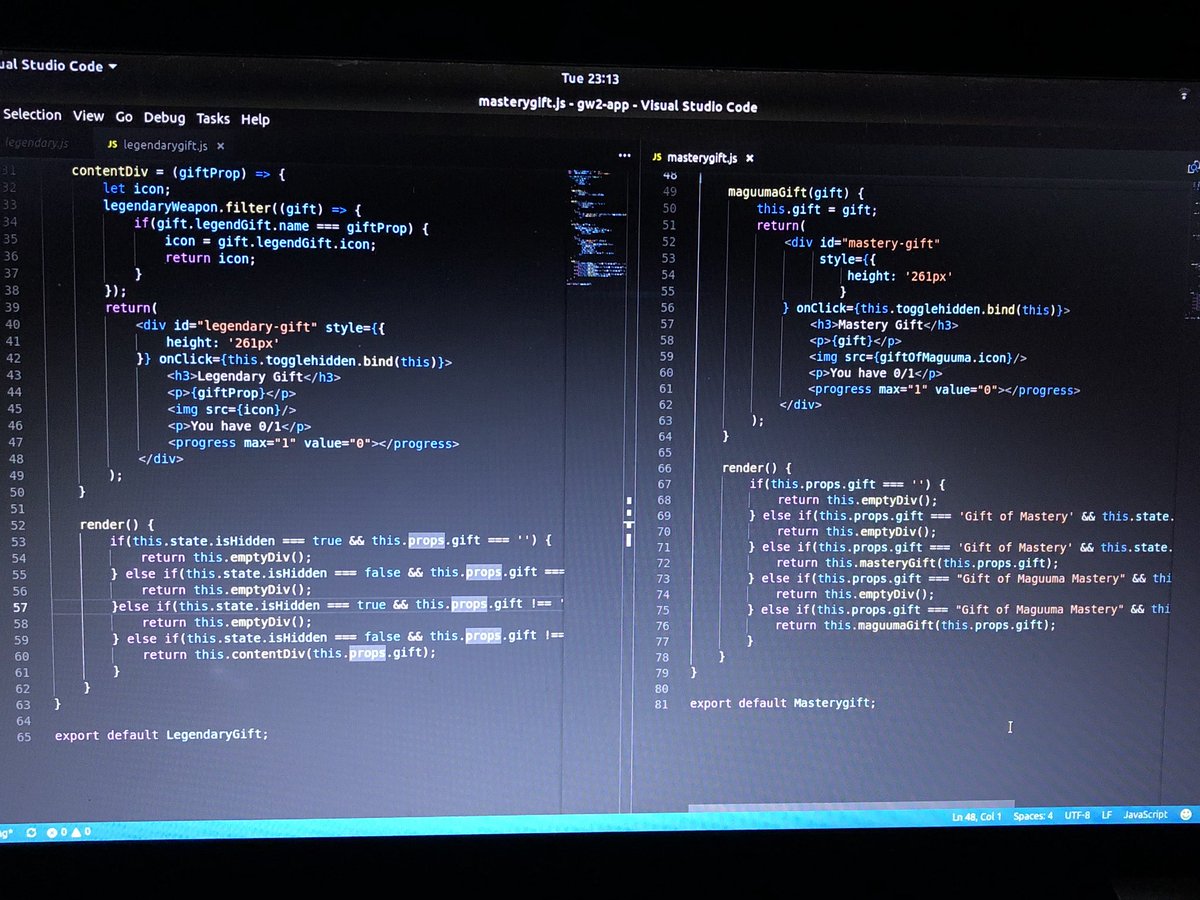Click the horizontal scrollbar of the right editor
This screenshot has height=900, width=1200.
point(850,806)
